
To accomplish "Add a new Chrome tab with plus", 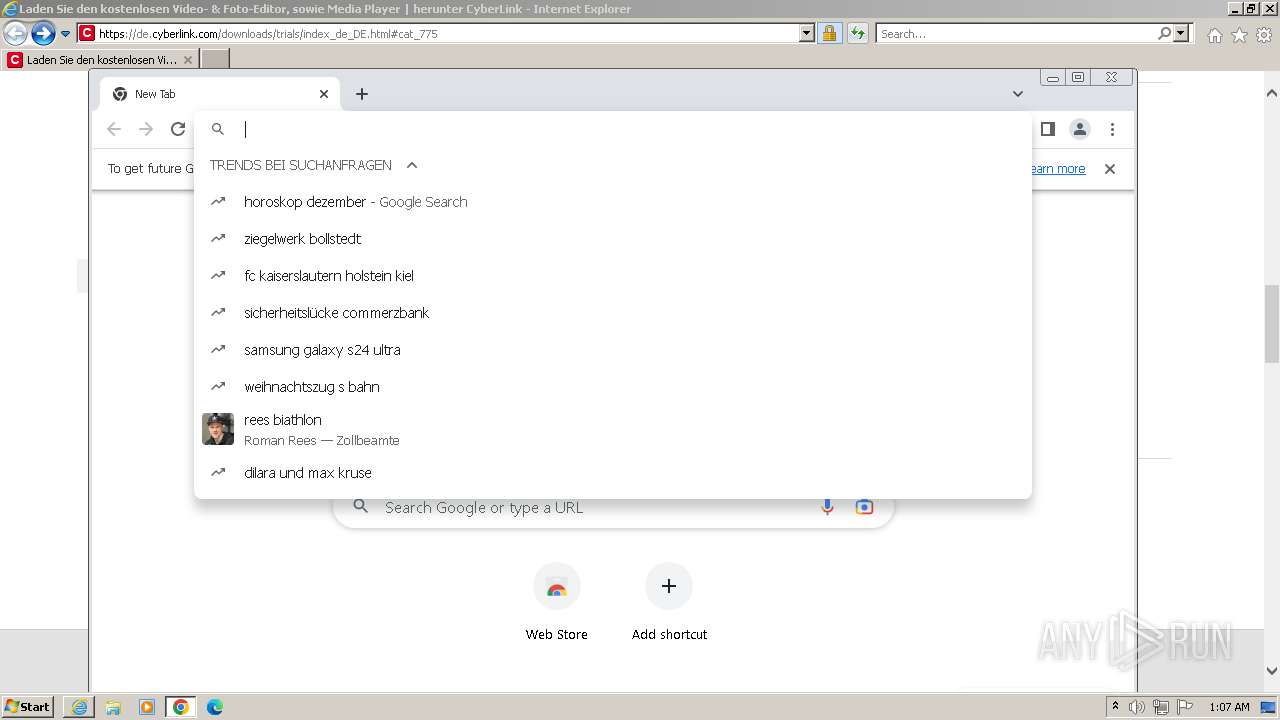I will click(362, 94).
